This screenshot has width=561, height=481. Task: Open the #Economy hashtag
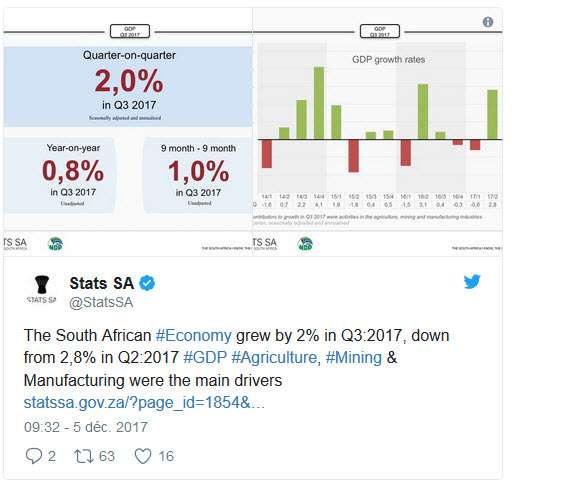[x=194, y=336]
